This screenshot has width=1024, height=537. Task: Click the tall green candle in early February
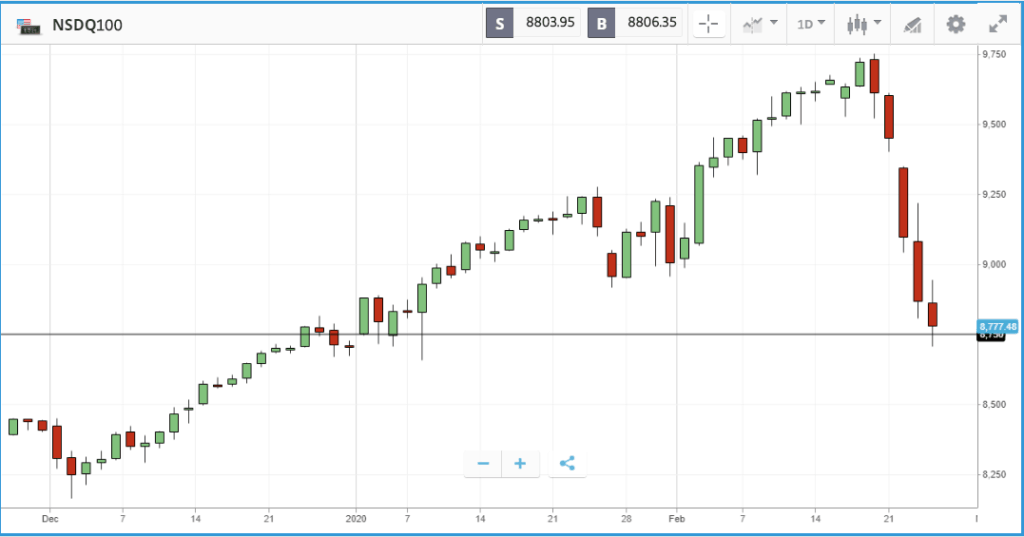[x=699, y=204]
